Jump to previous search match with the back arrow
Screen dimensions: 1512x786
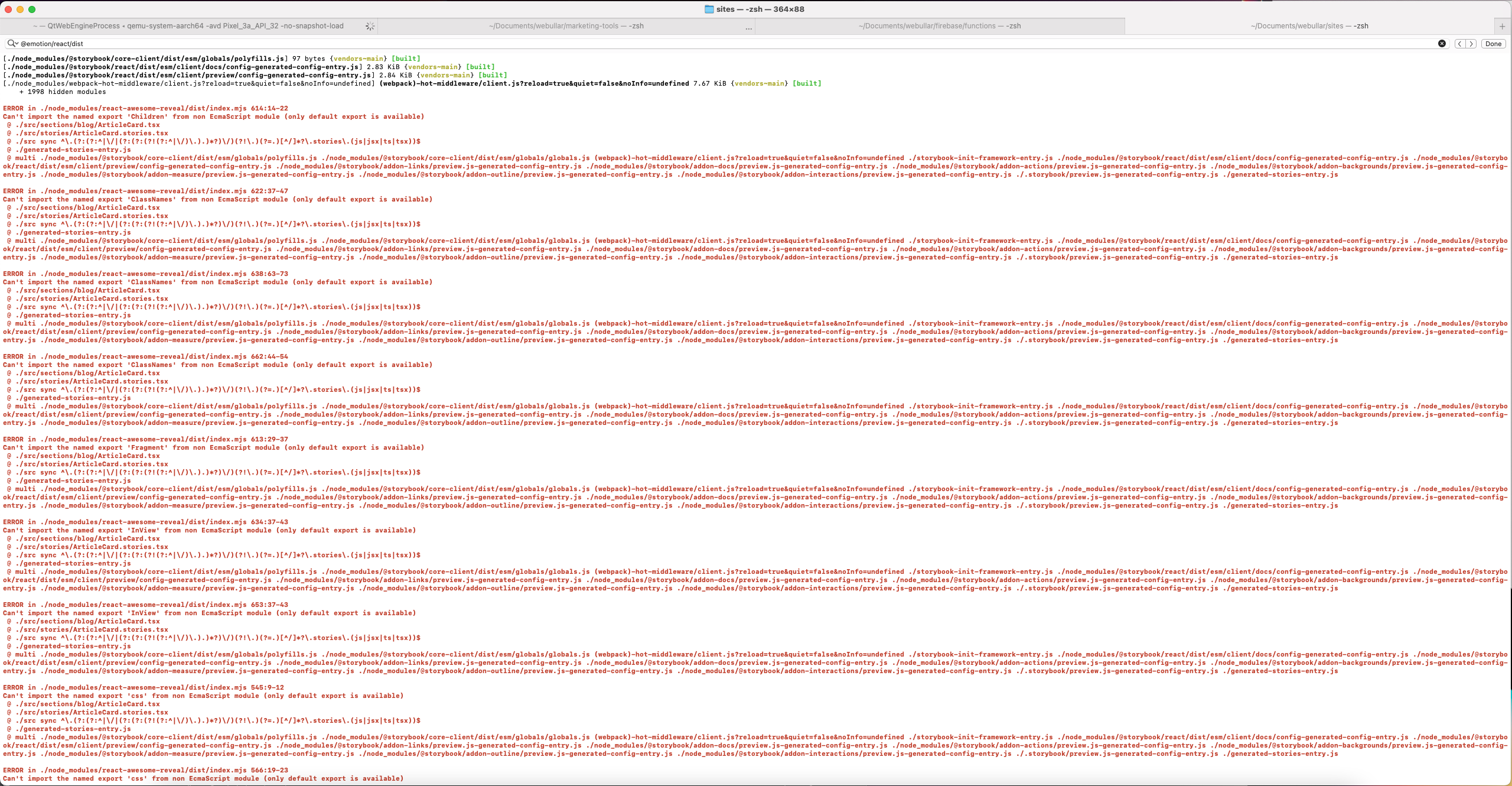tap(1461, 43)
